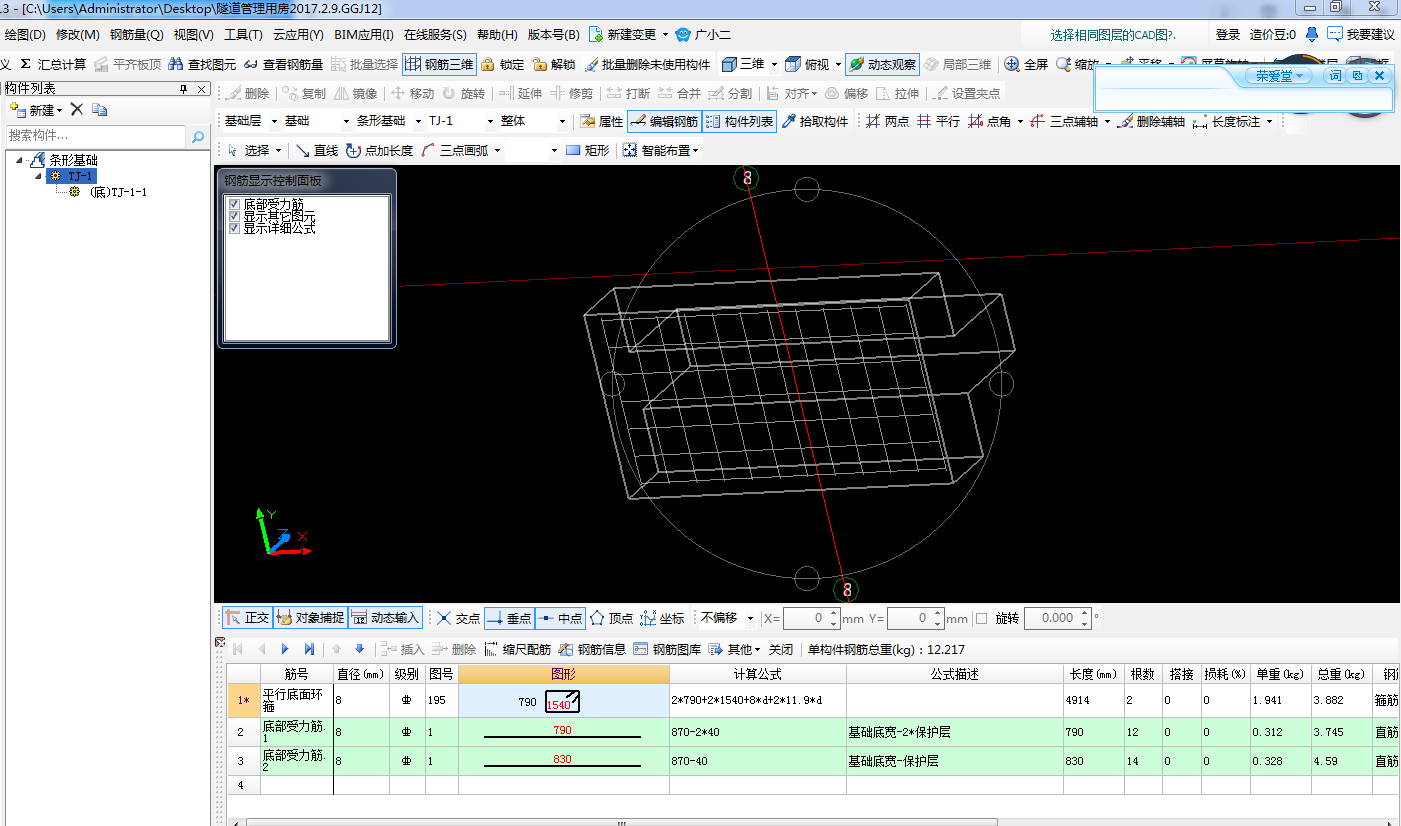Click 全屏 full screen icon
The width and height of the screenshot is (1401, 826).
(1026, 64)
